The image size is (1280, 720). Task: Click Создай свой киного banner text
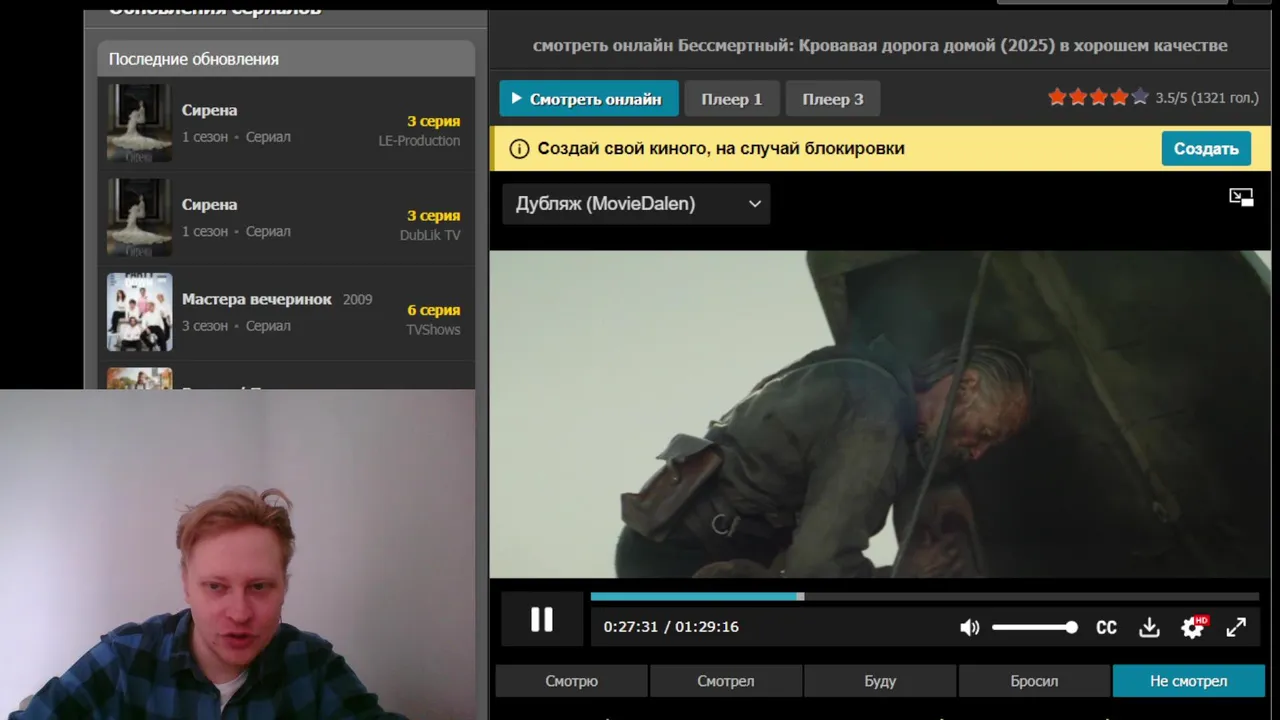tap(721, 148)
